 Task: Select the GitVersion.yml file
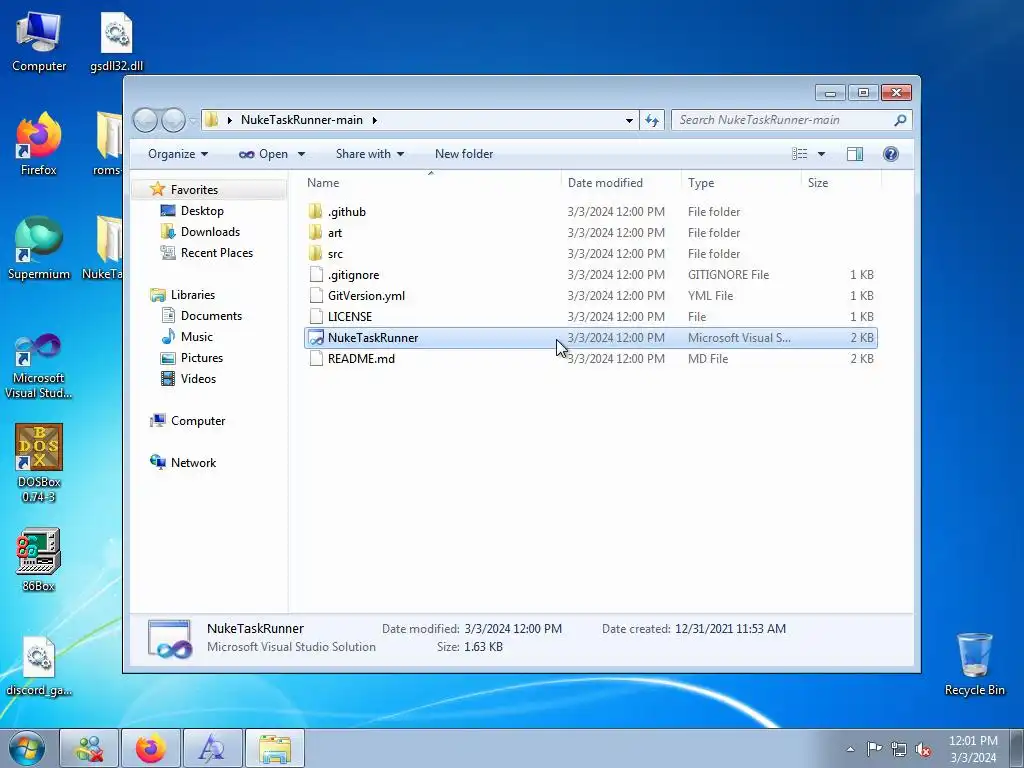click(590, 295)
